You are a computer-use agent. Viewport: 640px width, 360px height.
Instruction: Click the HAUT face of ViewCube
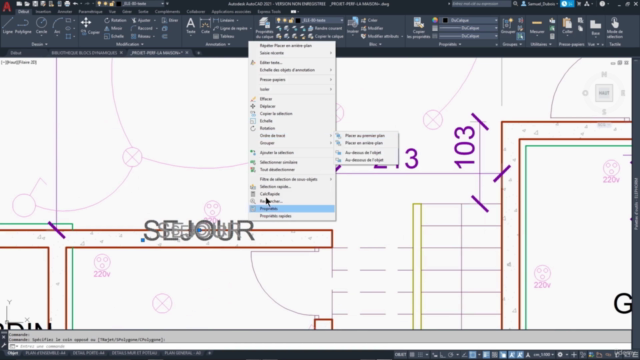click(x=604, y=93)
